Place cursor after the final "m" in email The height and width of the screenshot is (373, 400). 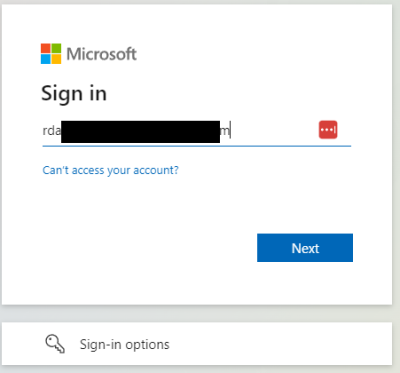[x=230, y=130]
